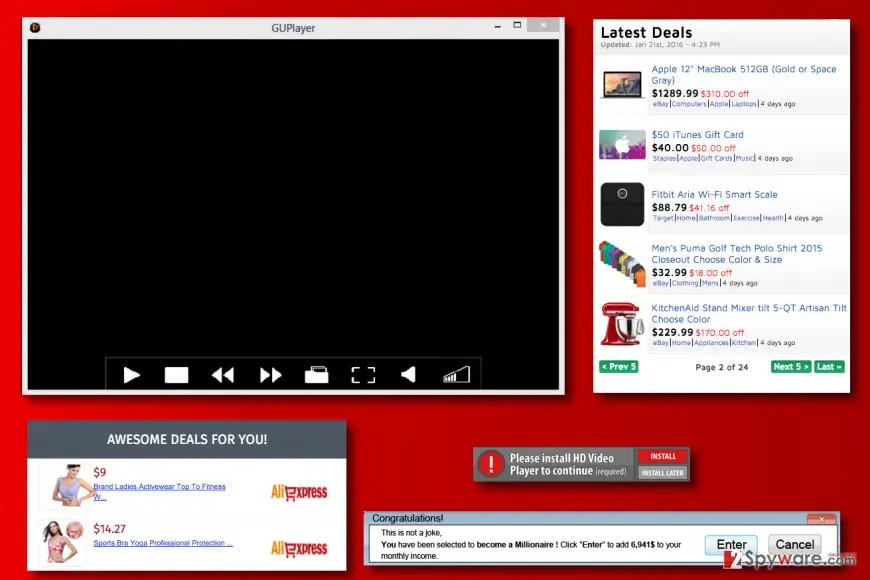Click the Latest Deals heading
Screen dimensions: 870x580
(x=646, y=33)
